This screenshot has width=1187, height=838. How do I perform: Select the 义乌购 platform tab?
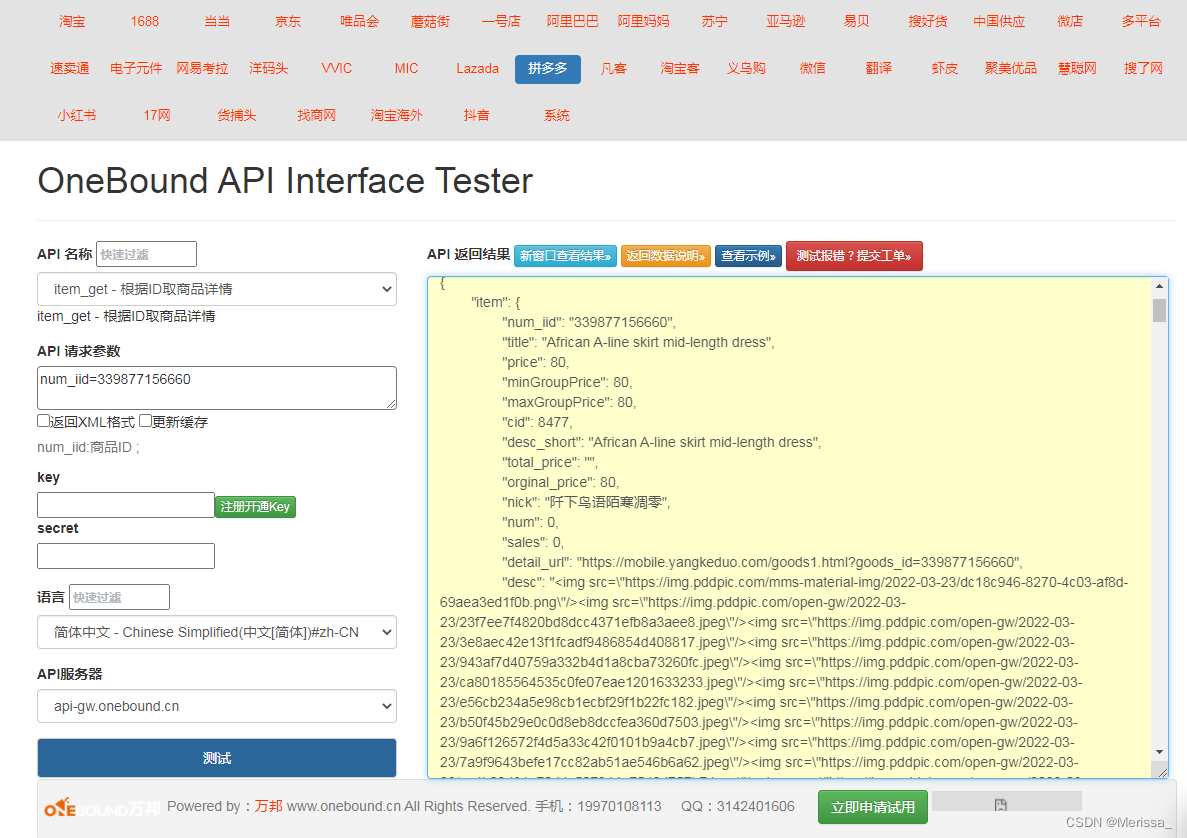(x=746, y=69)
